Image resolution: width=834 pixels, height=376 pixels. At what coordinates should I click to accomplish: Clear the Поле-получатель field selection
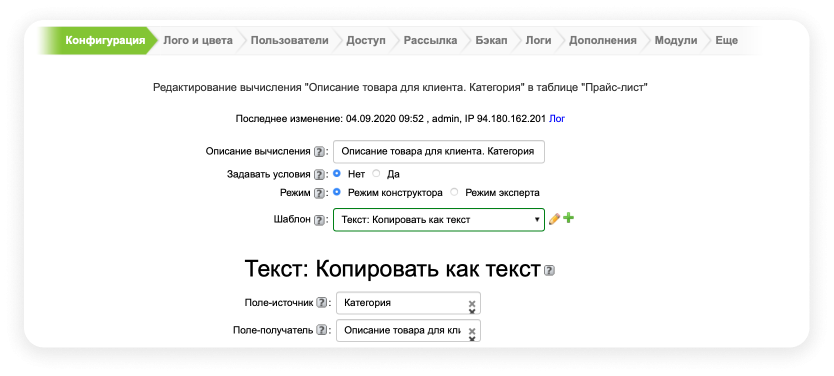pos(471,331)
